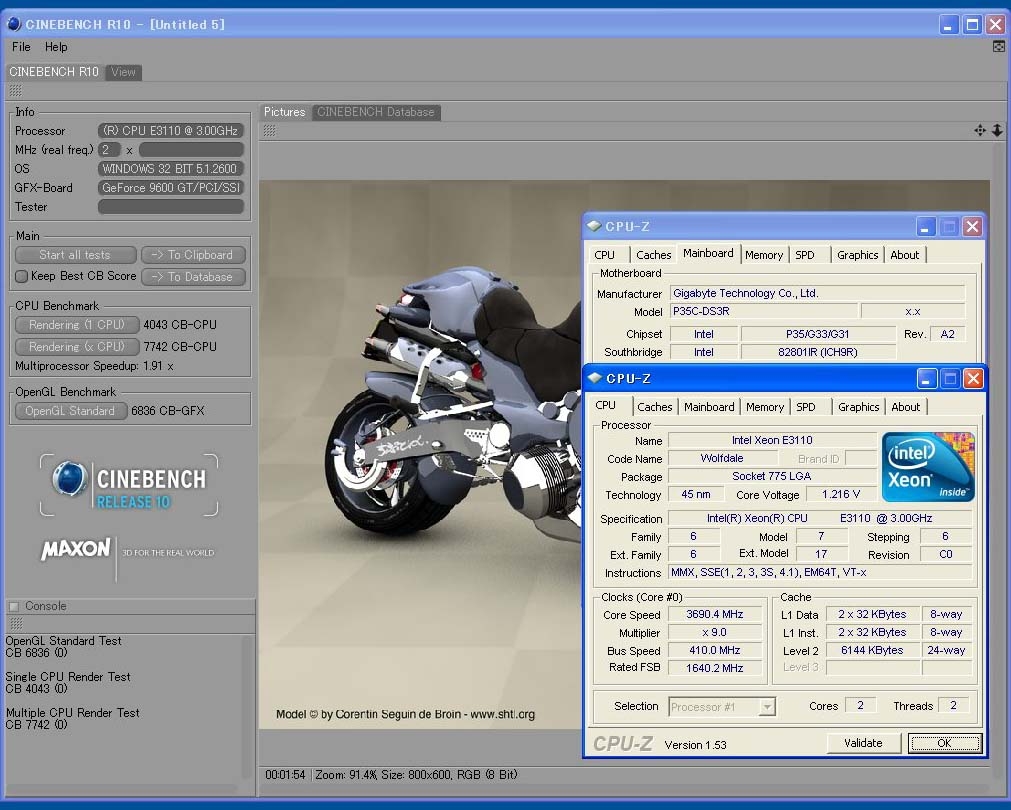Click the OpenGL Standard benchmark button

click(70, 411)
